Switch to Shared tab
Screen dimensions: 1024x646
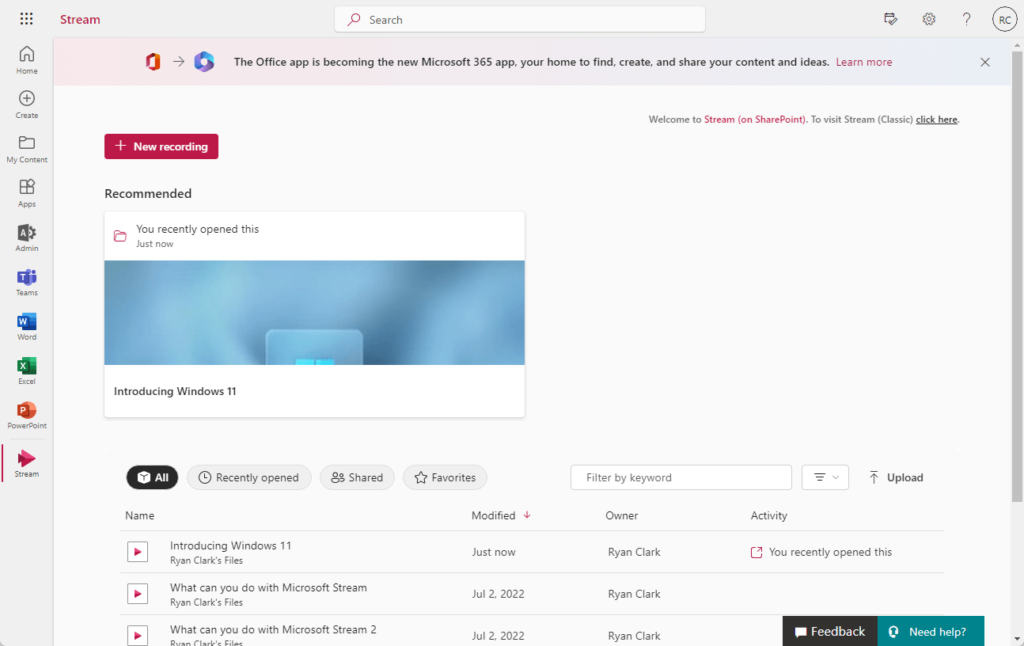pos(357,477)
